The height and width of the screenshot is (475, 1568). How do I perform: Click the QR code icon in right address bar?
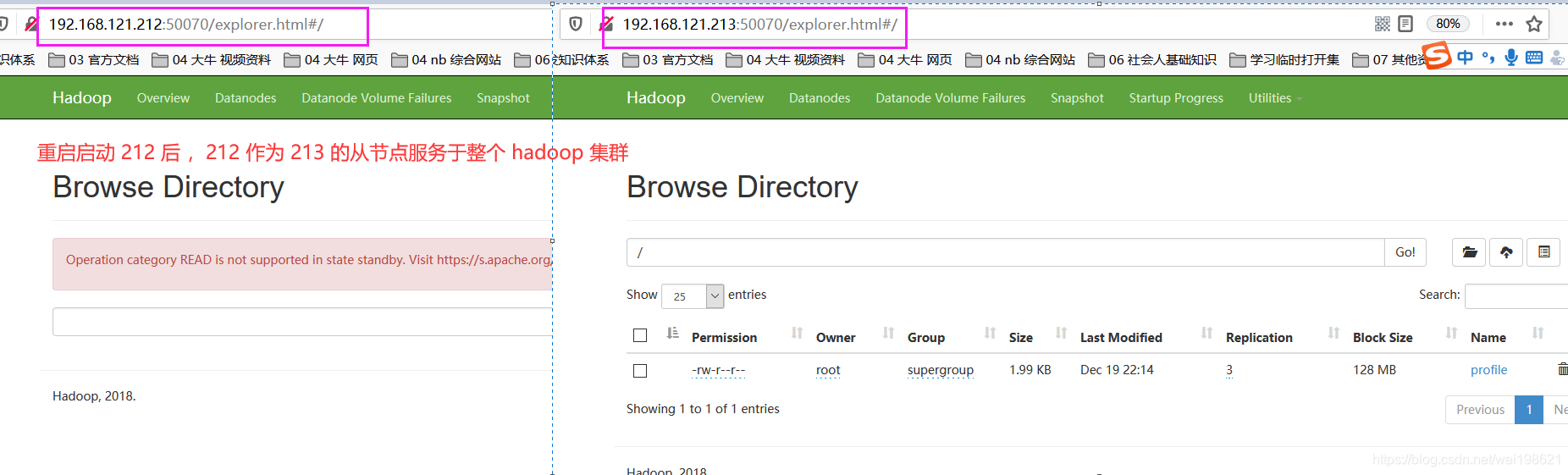[1383, 24]
